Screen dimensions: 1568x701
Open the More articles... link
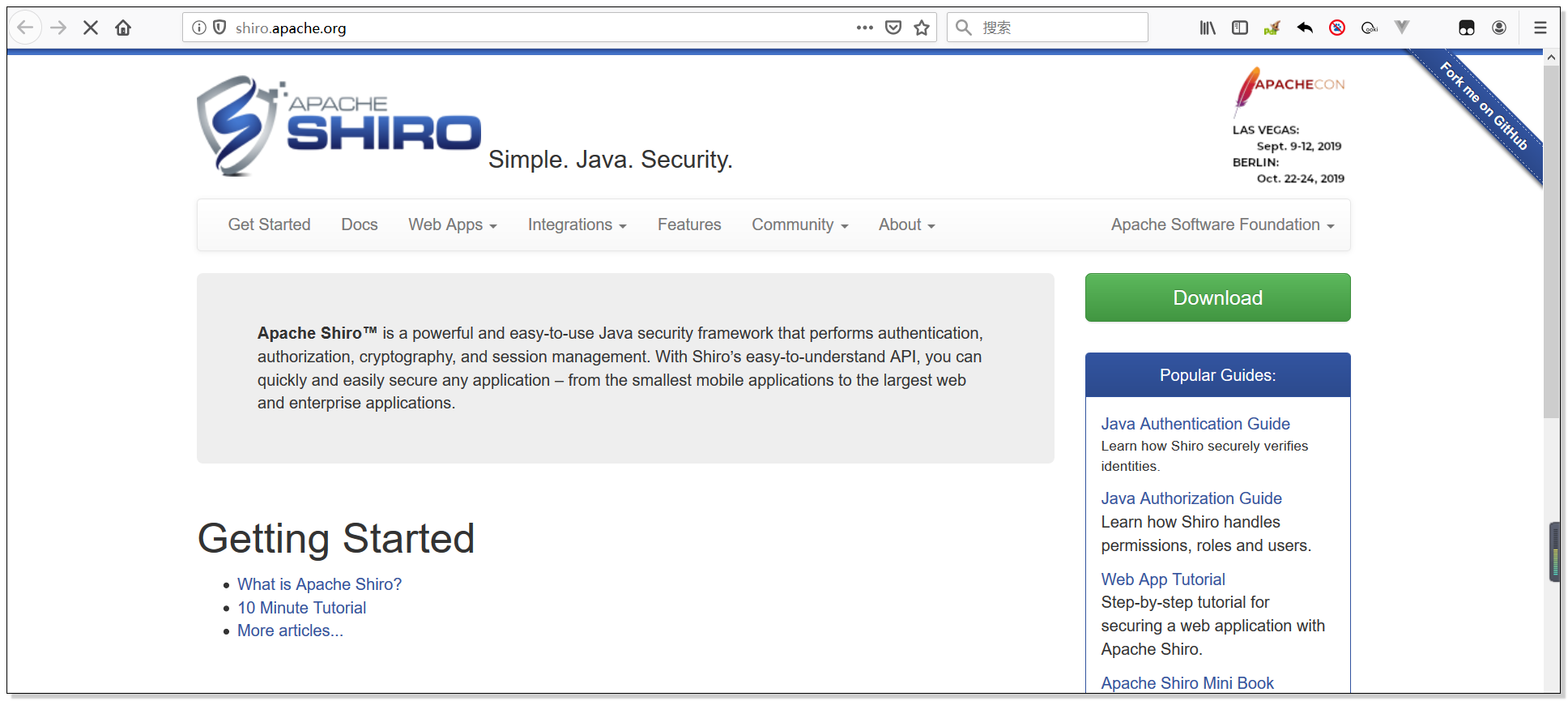(x=290, y=630)
